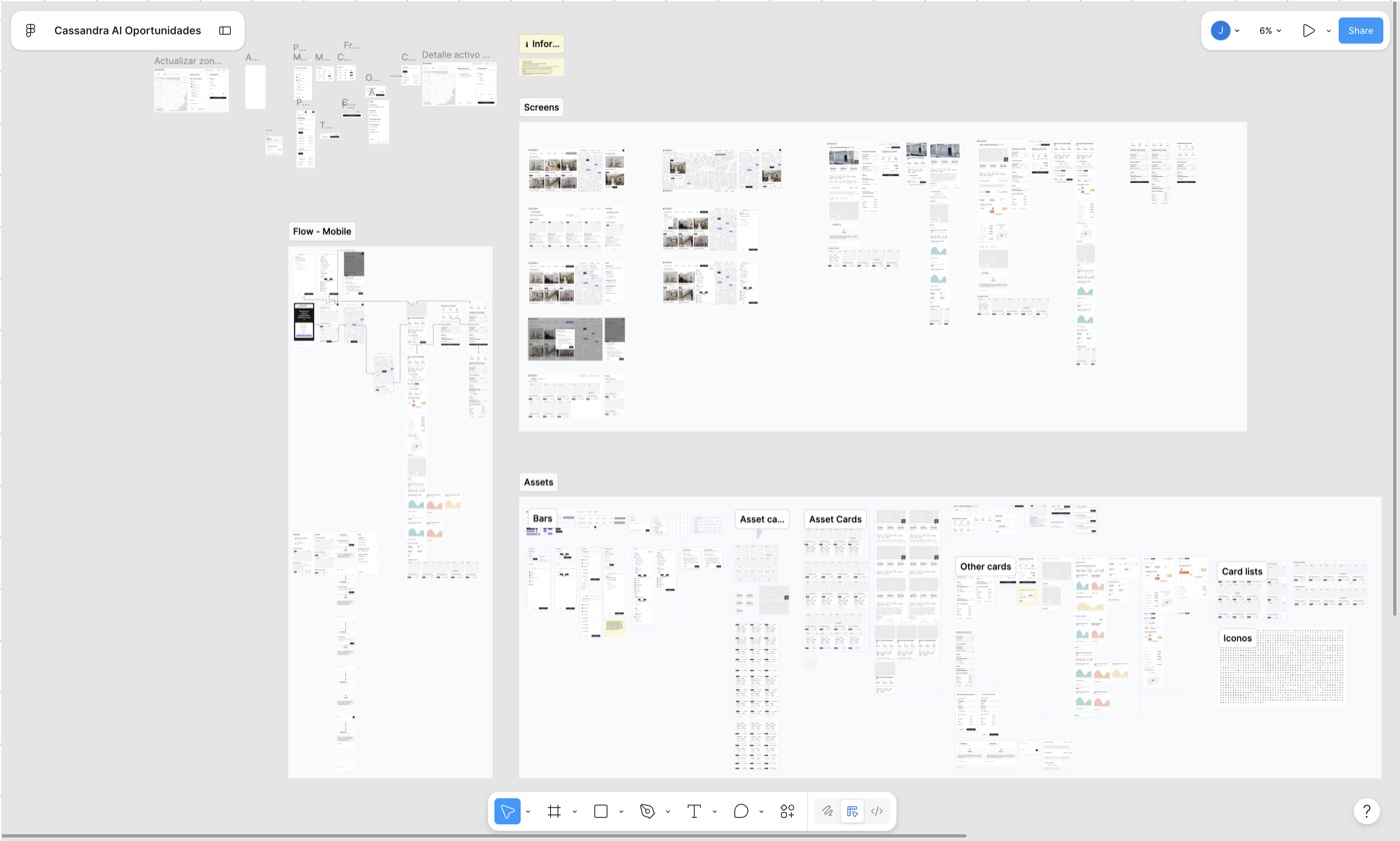Expand the Frame tool options chevron
This screenshot has height=841, width=1400.
coord(574,811)
